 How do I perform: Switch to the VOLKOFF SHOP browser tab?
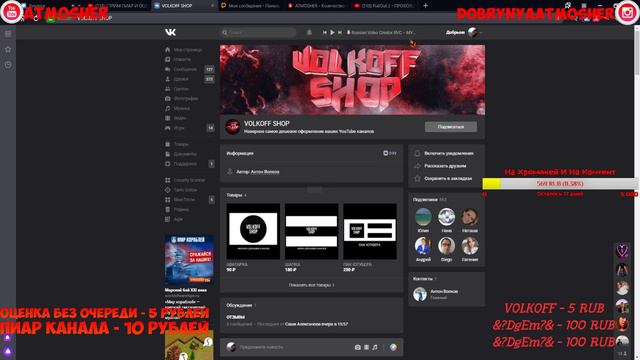tap(184, 6)
